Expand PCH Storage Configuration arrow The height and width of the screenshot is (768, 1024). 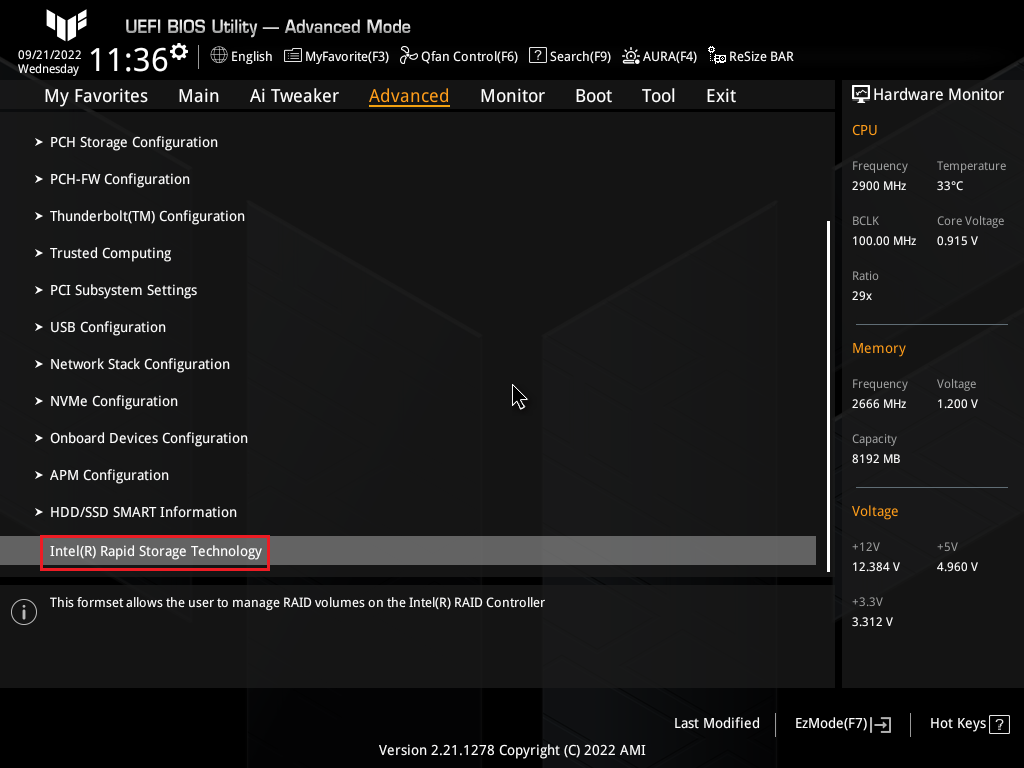click(39, 142)
